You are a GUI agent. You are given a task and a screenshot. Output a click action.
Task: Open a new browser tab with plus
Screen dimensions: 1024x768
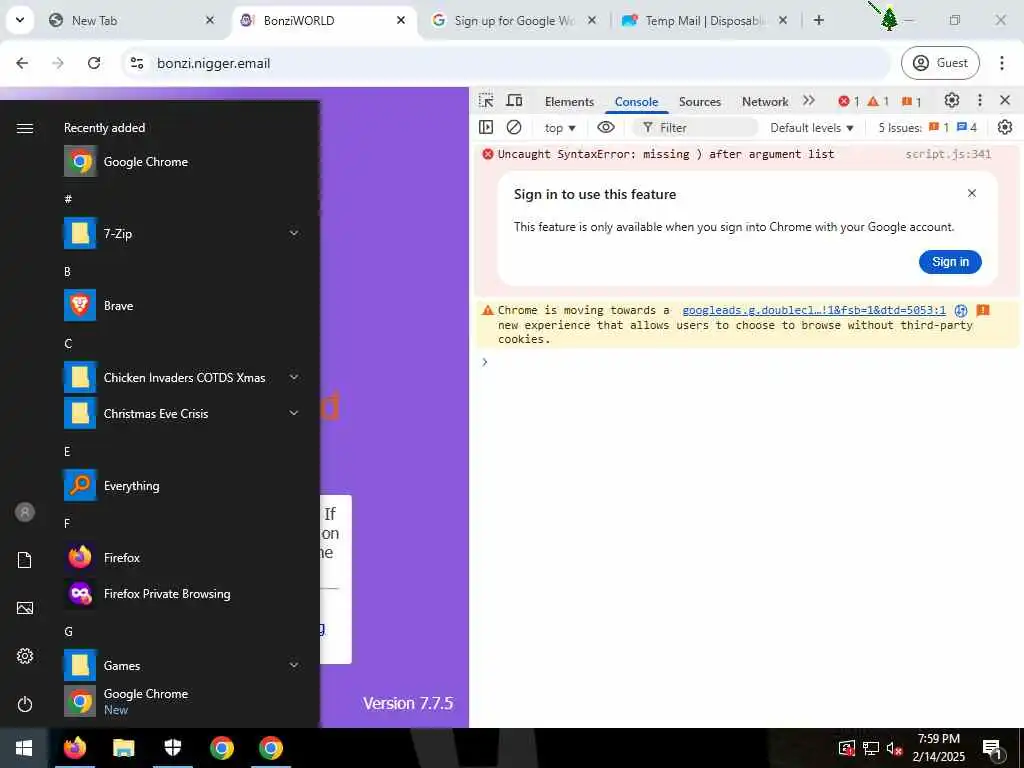[x=818, y=20]
